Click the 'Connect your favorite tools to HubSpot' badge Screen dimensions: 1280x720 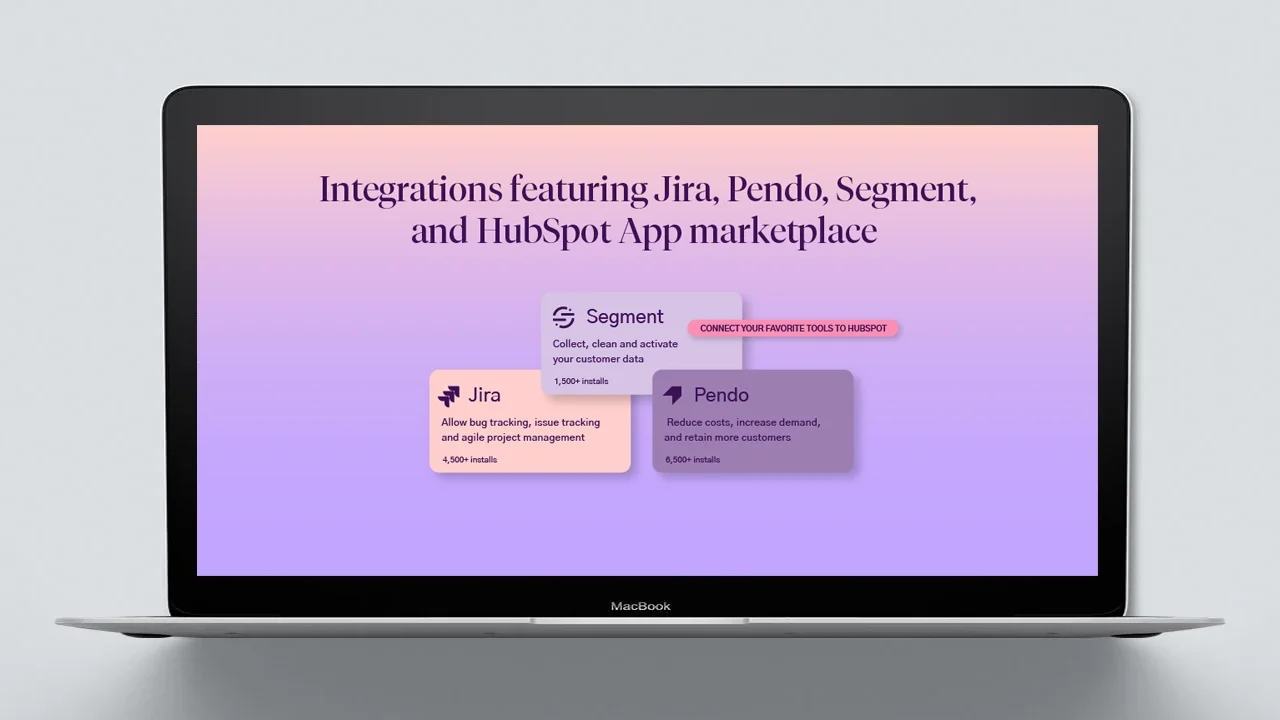coord(793,328)
